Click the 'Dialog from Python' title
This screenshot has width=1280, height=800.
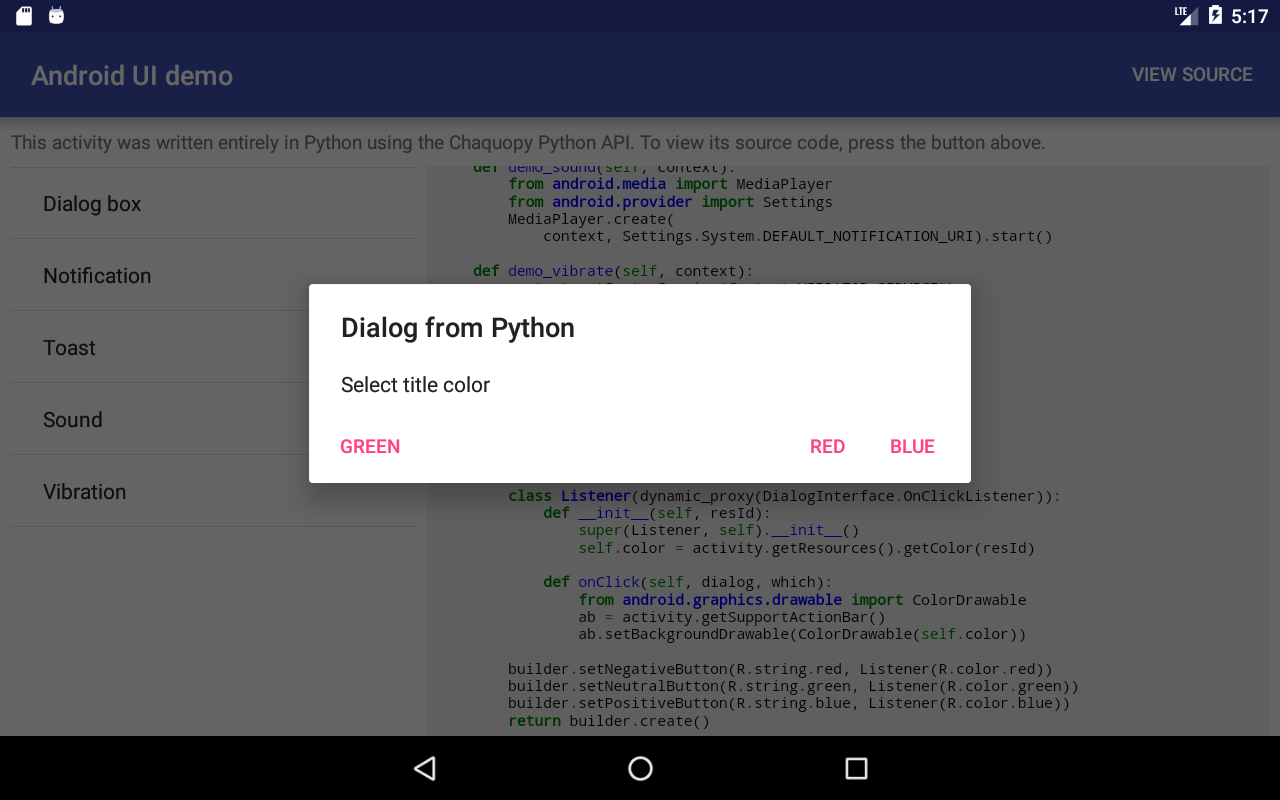point(458,328)
